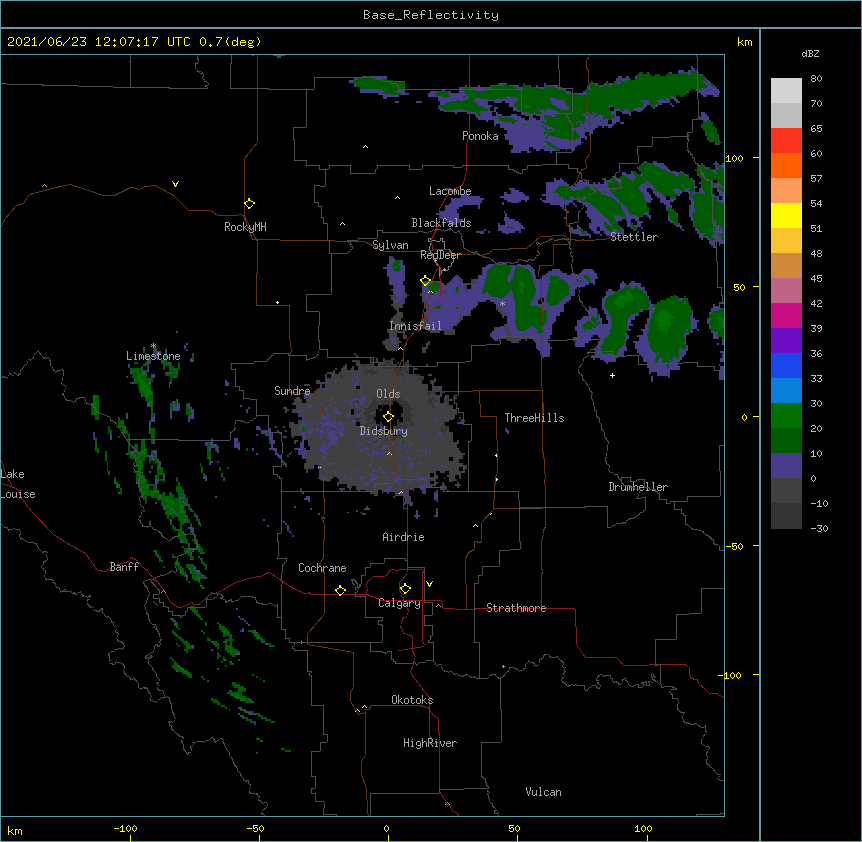The image size is (862, 842).
Task: Click the RockyMH label
Action: pyautogui.click(x=245, y=227)
